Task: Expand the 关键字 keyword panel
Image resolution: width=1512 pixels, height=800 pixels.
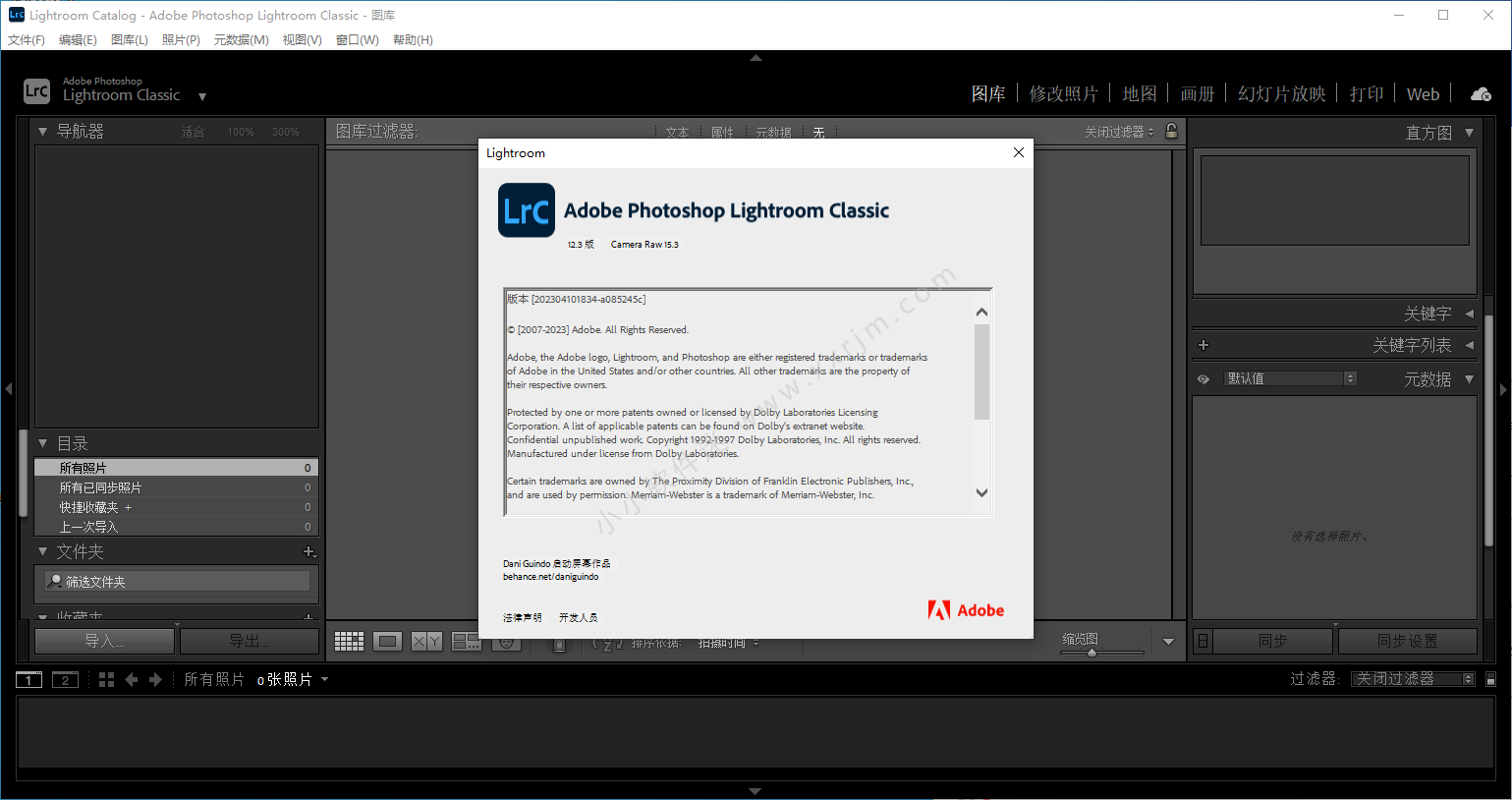Action: coord(1469,314)
